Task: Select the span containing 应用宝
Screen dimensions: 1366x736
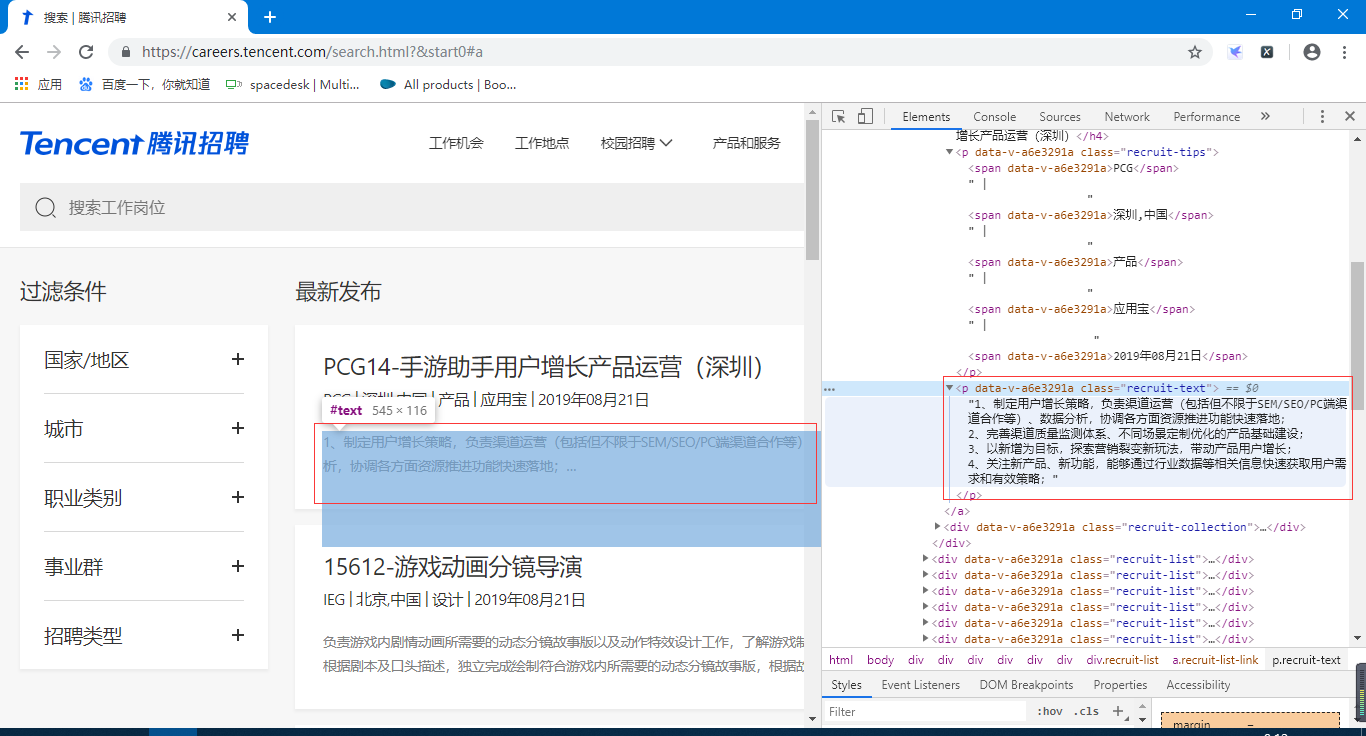Action: click(1081, 309)
